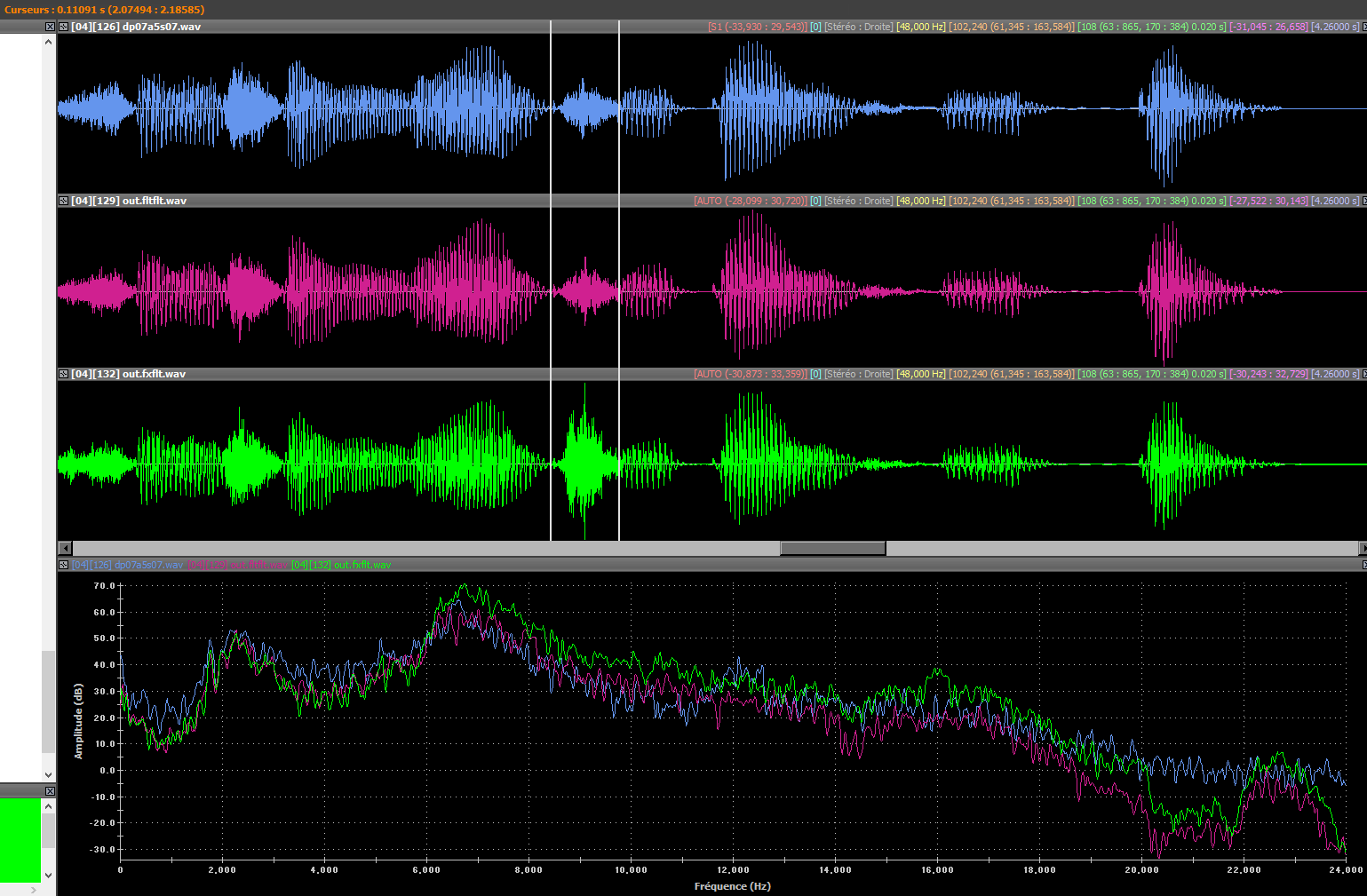The width and height of the screenshot is (1367, 896).
Task: Click the waveform icon beside dp07a5s07.wav title
Action: (64, 27)
